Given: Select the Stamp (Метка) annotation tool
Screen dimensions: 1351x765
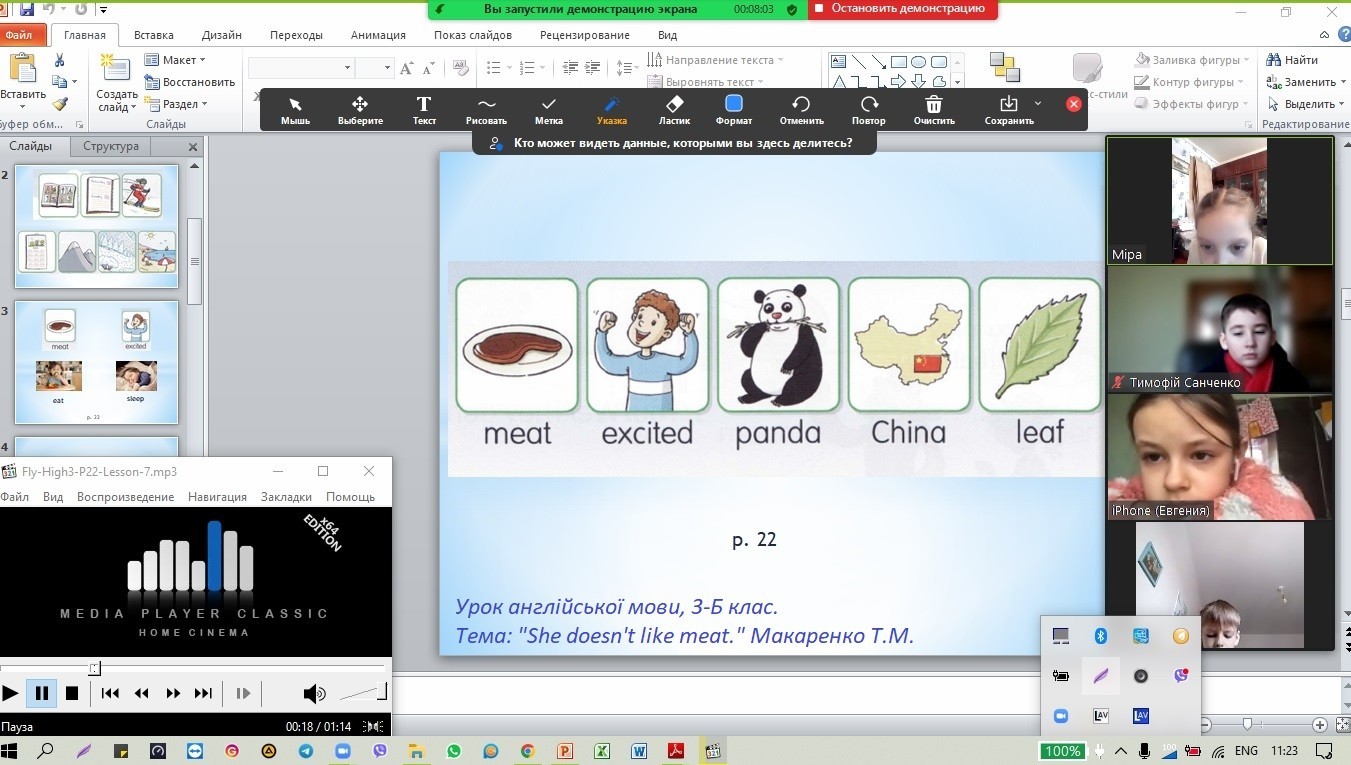Looking at the screenshot, I should click(x=548, y=109).
